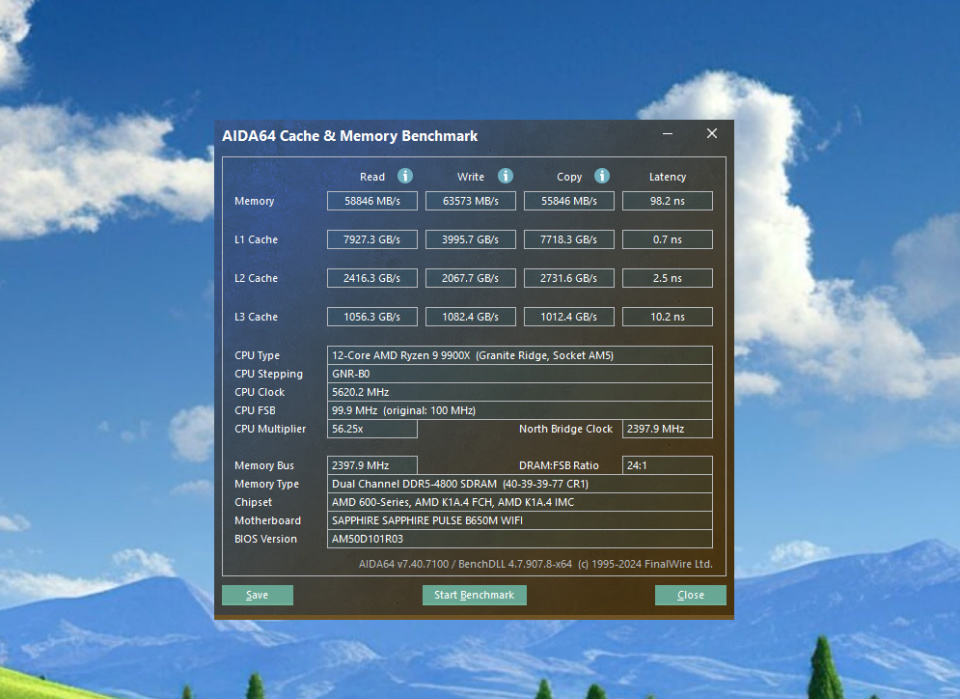Select L1 Cache write value 3995.7 GB/s
This screenshot has width=960, height=699.
471,239
